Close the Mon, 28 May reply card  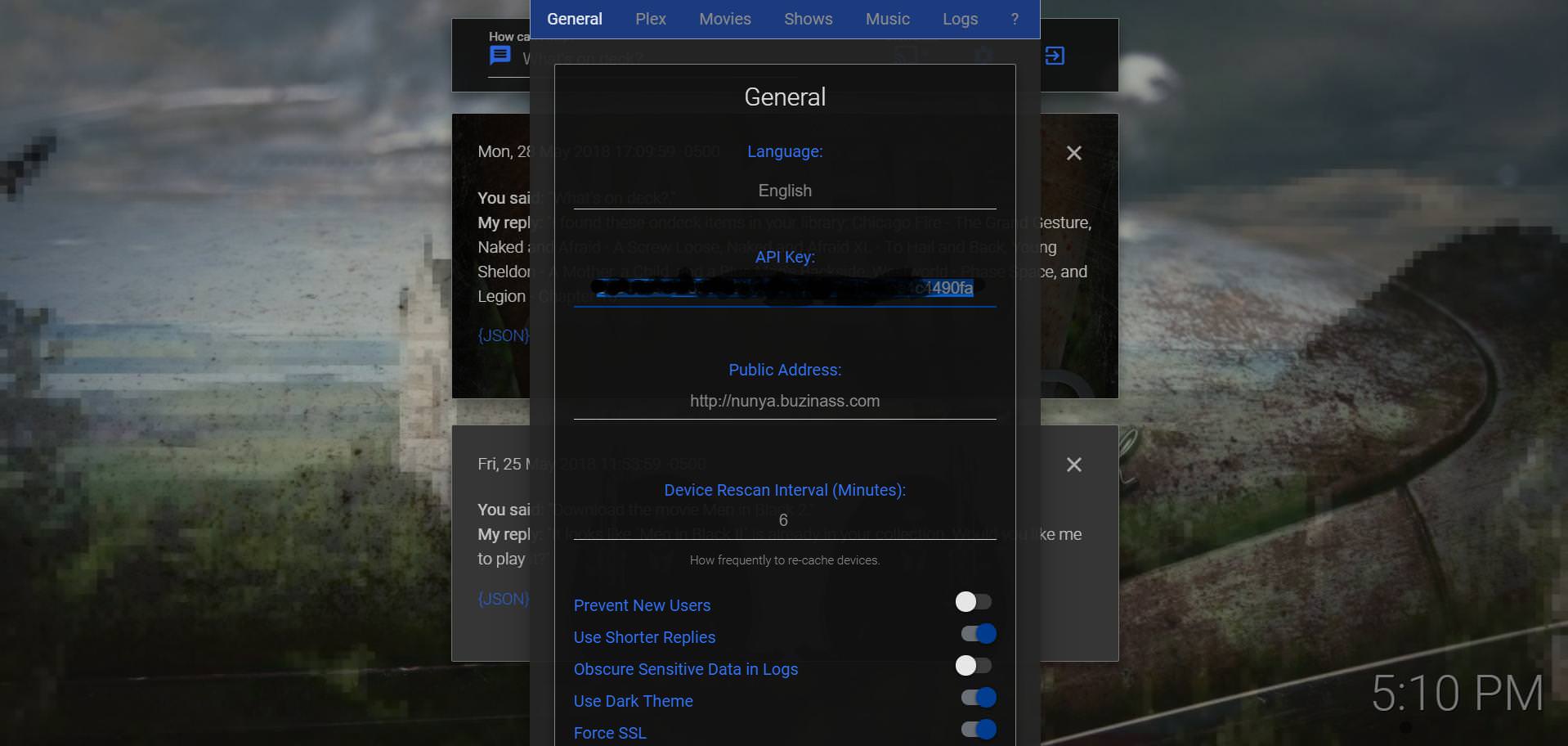click(x=1074, y=153)
